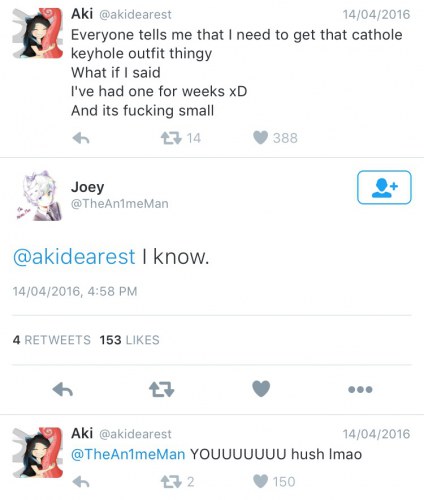Open the @akidearest mention in Joey's tweet

(74, 257)
